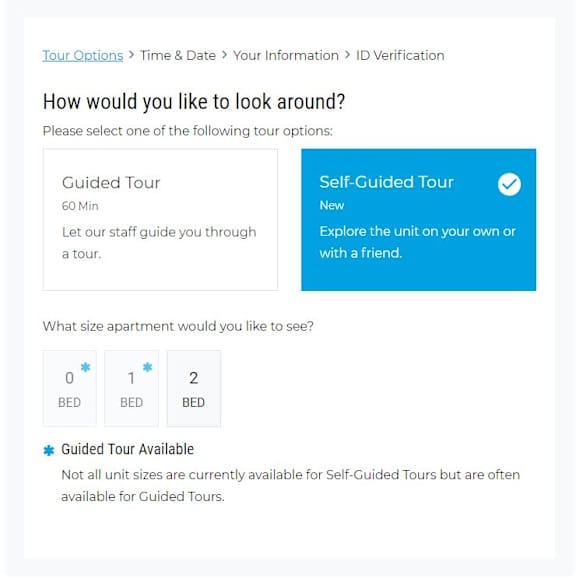
Task: Click the blue asterisk on 1 BED tile
Action: 147,367
